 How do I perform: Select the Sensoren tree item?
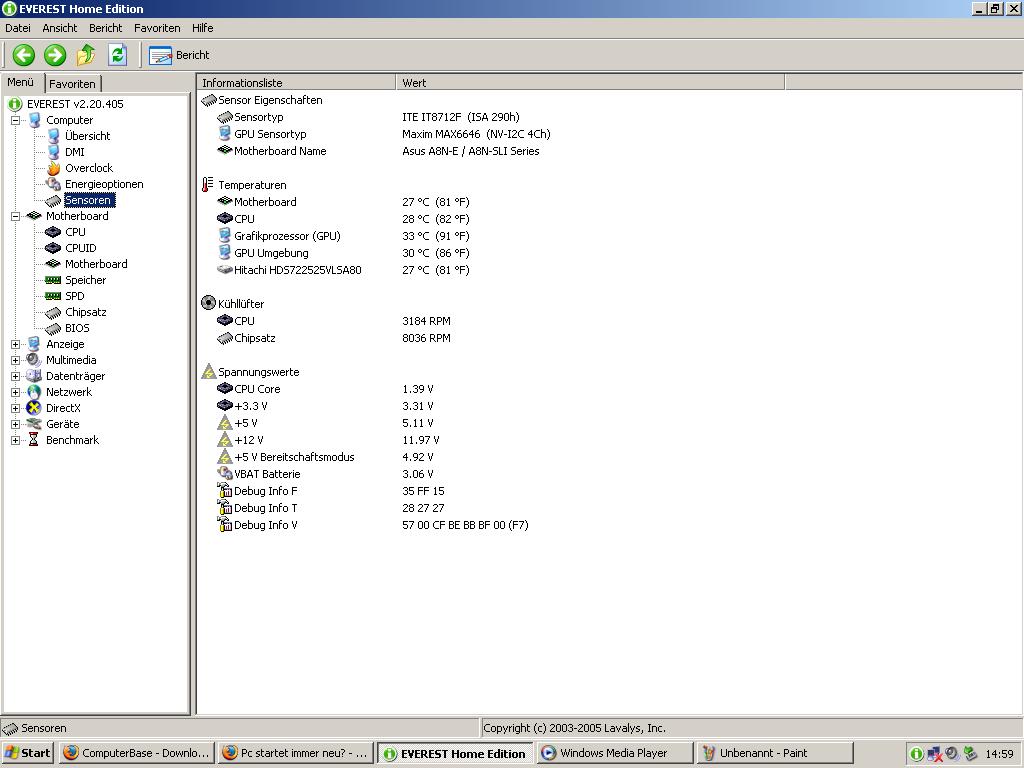89,200
